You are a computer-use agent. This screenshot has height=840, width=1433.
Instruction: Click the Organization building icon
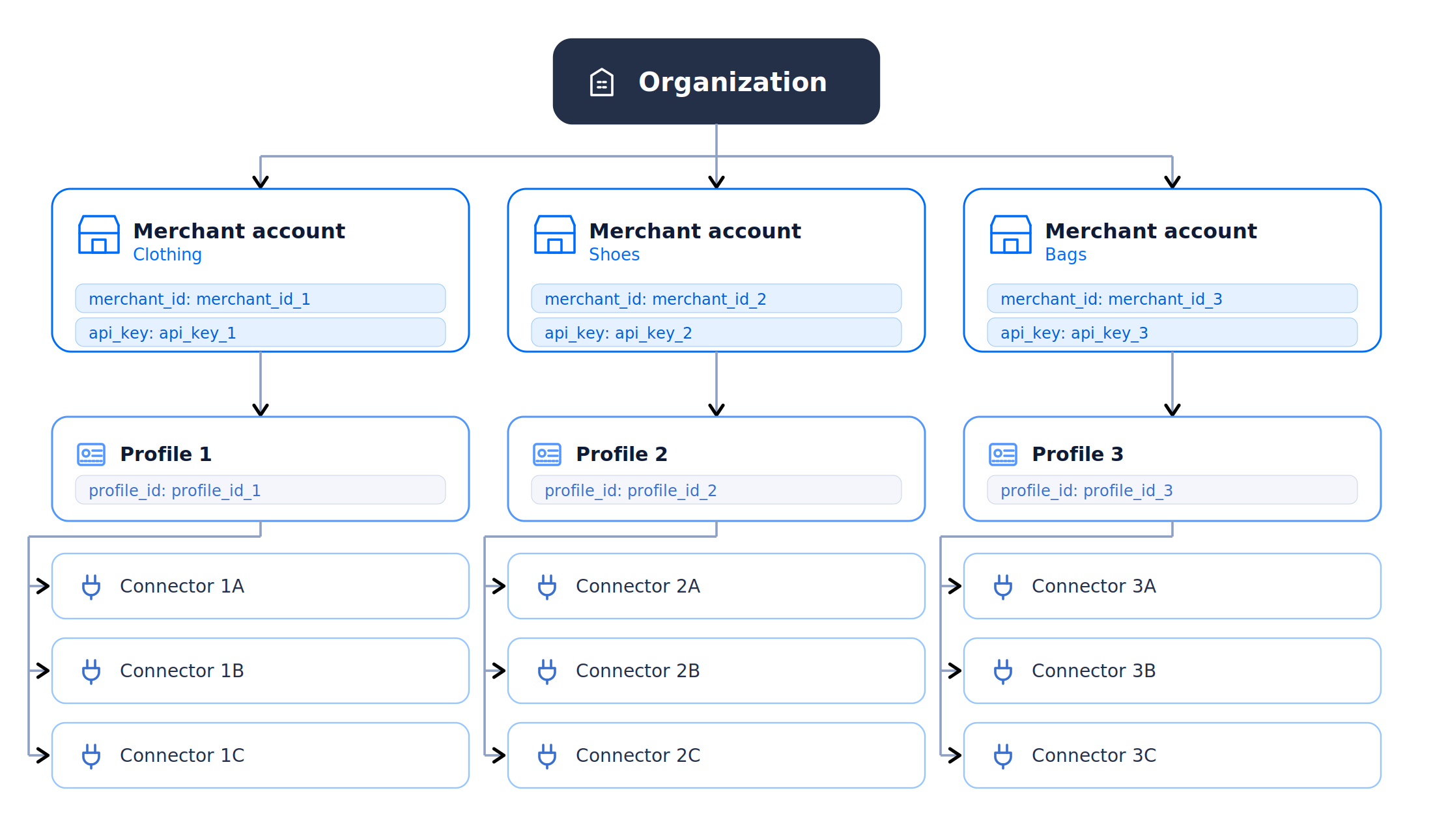pyautogui.click(x=601, y=82)
